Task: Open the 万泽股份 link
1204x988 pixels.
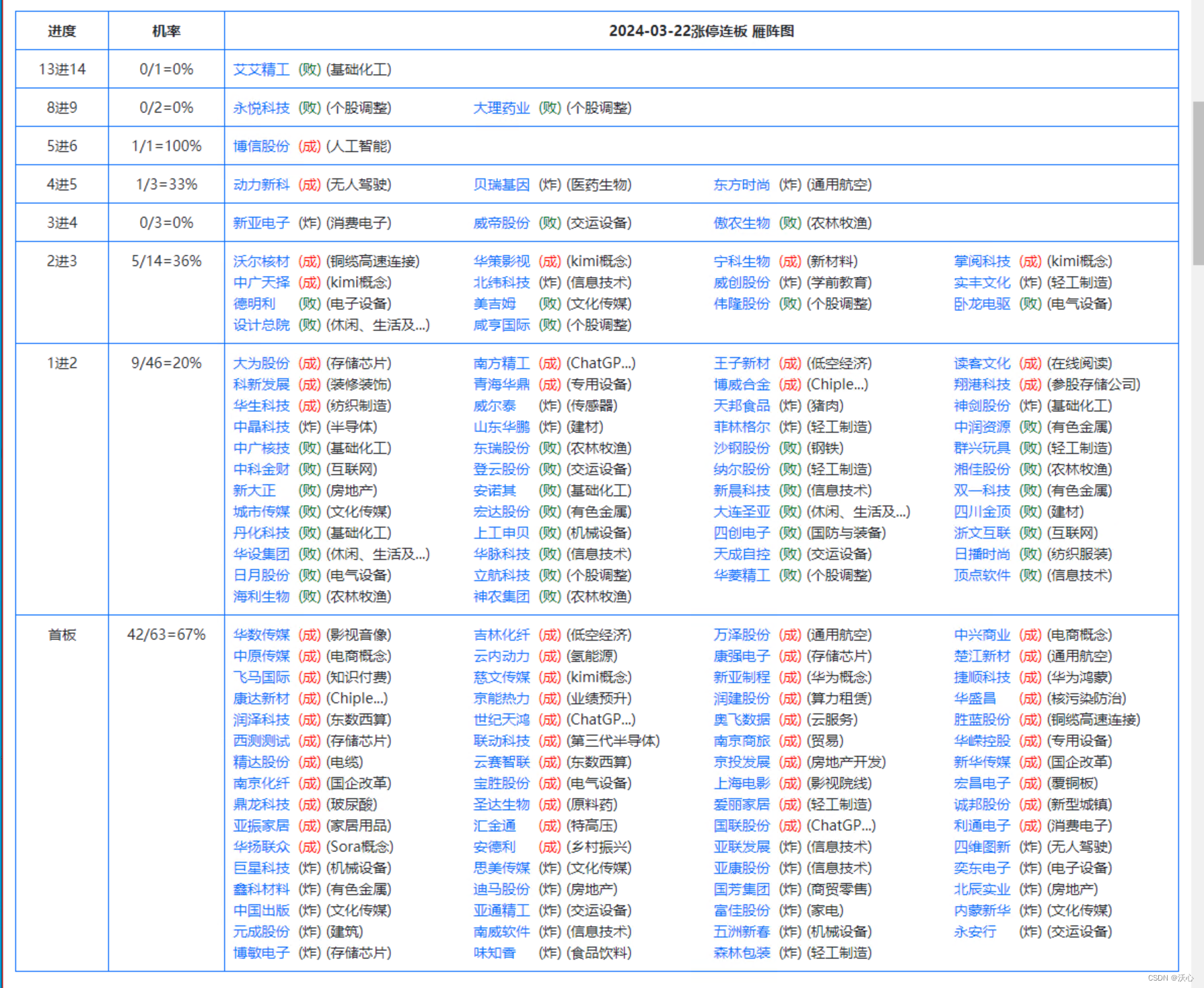Action: [742, 635]
